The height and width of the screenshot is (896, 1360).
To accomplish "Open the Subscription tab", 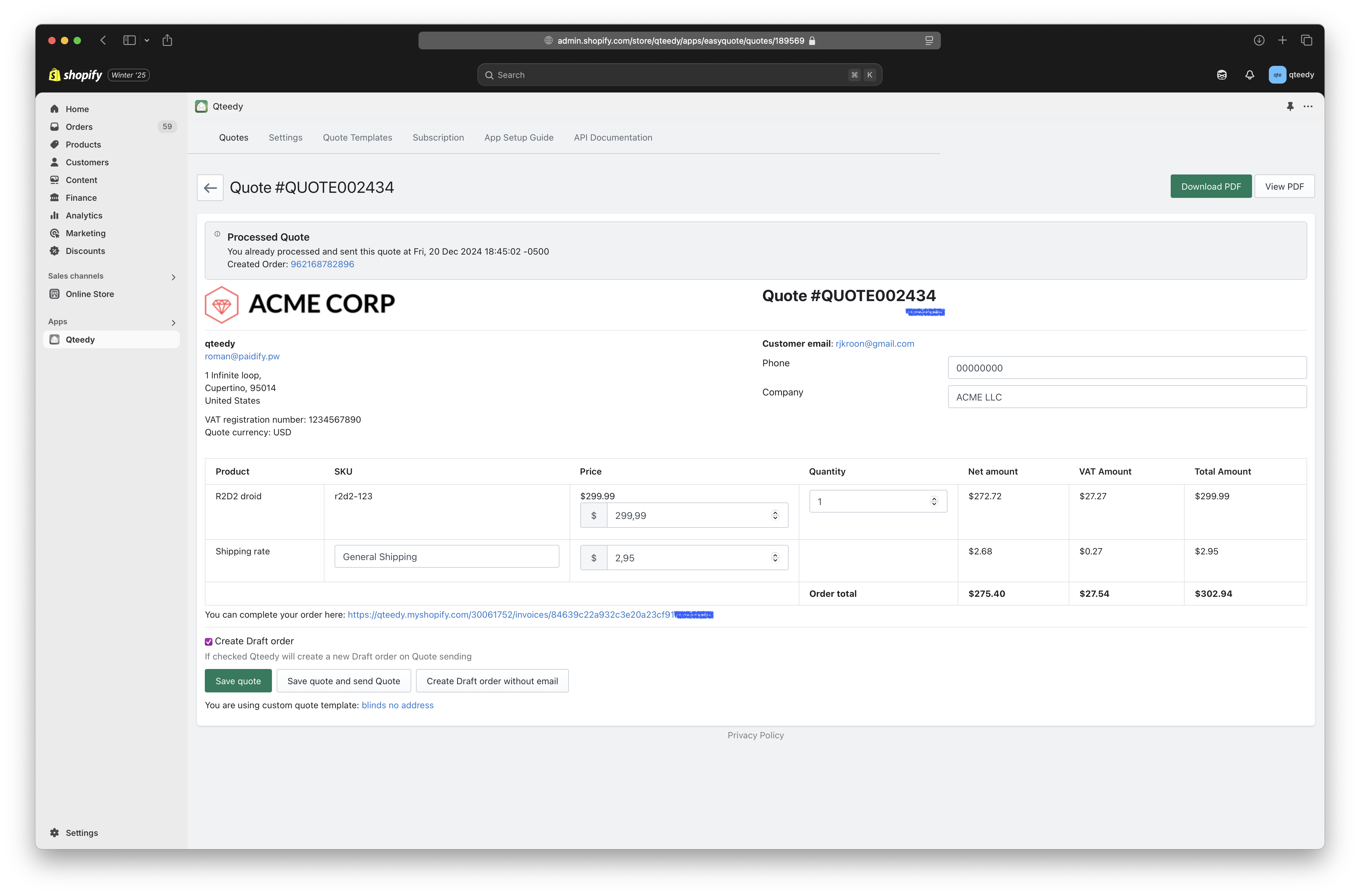I will 438,138.
